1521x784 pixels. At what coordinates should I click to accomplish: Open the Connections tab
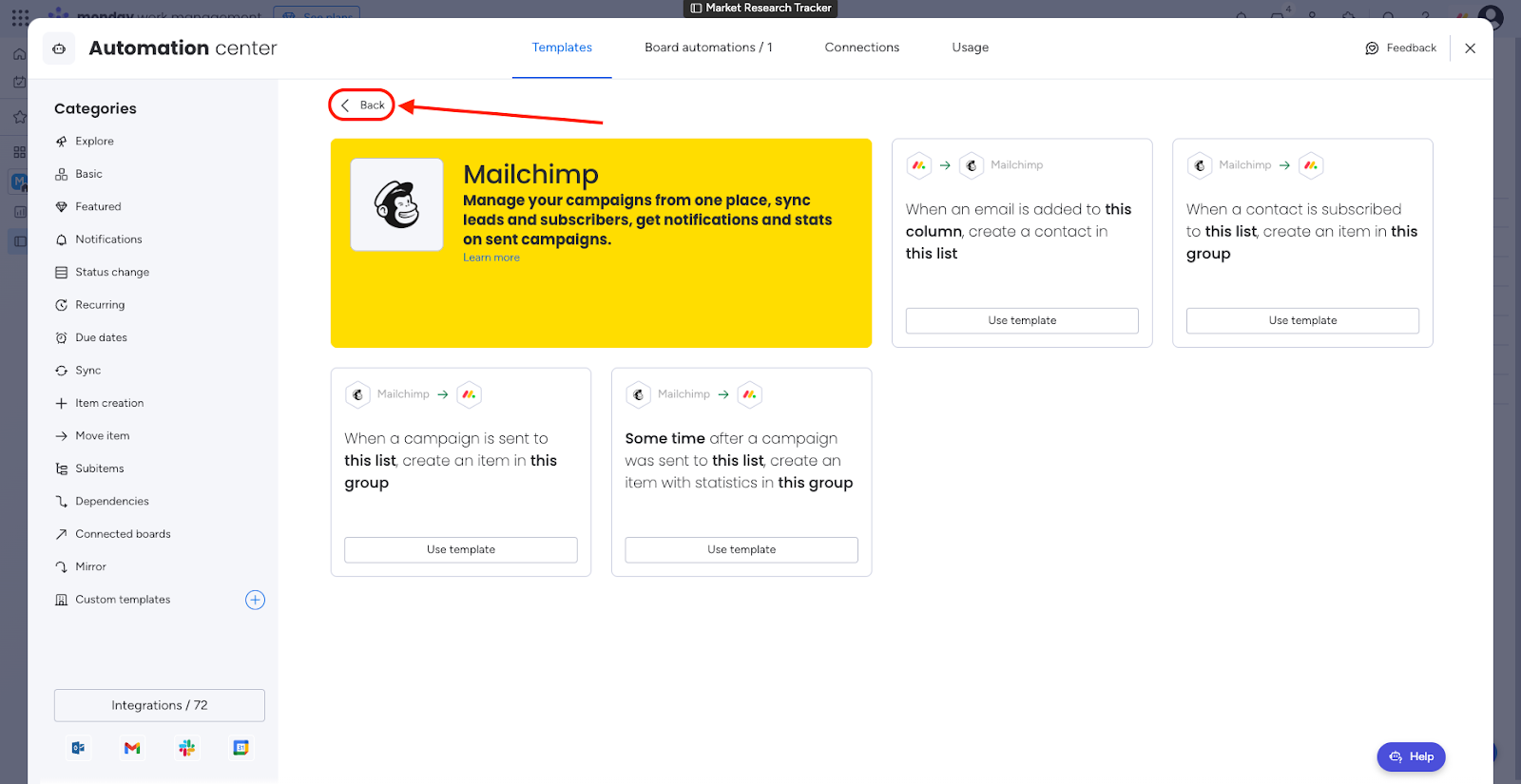[x=861, y=48]
